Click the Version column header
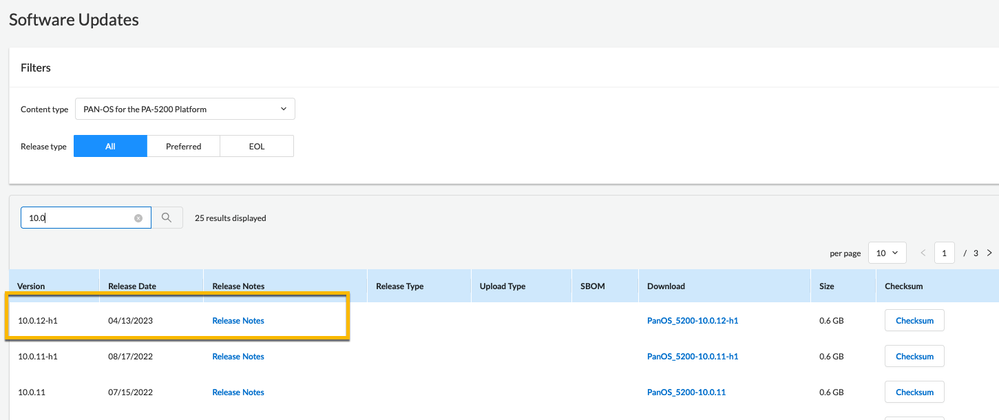999x420 pixels. coord(31,286)
